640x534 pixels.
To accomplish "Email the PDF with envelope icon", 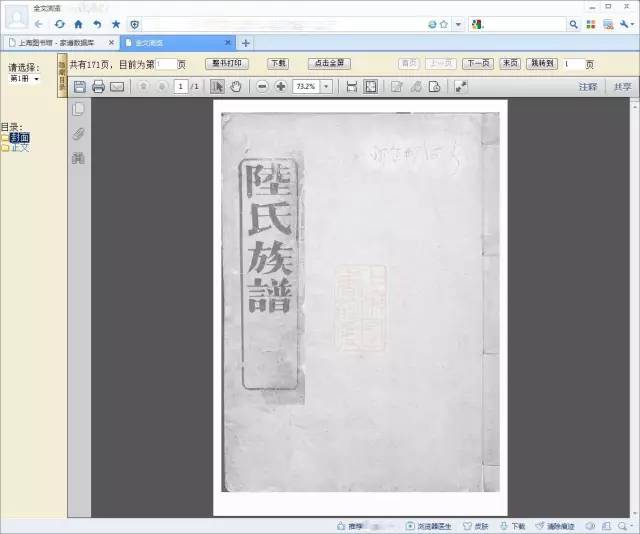I will (x=117, y=87).
